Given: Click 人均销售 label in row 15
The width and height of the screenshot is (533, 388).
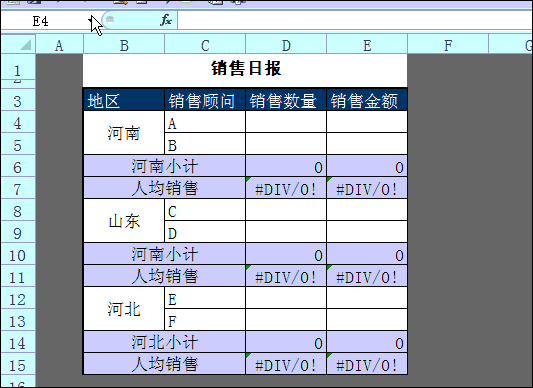Looking at the screenshot, I should [x=165, y=364].
